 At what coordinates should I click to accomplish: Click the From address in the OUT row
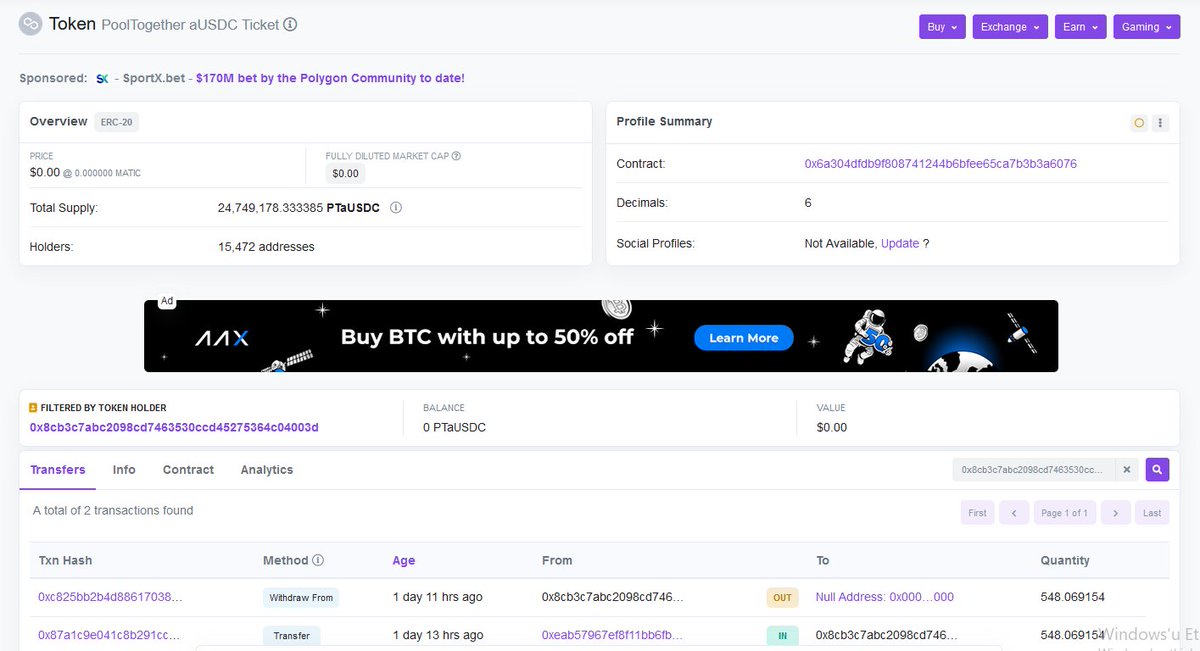613,597
